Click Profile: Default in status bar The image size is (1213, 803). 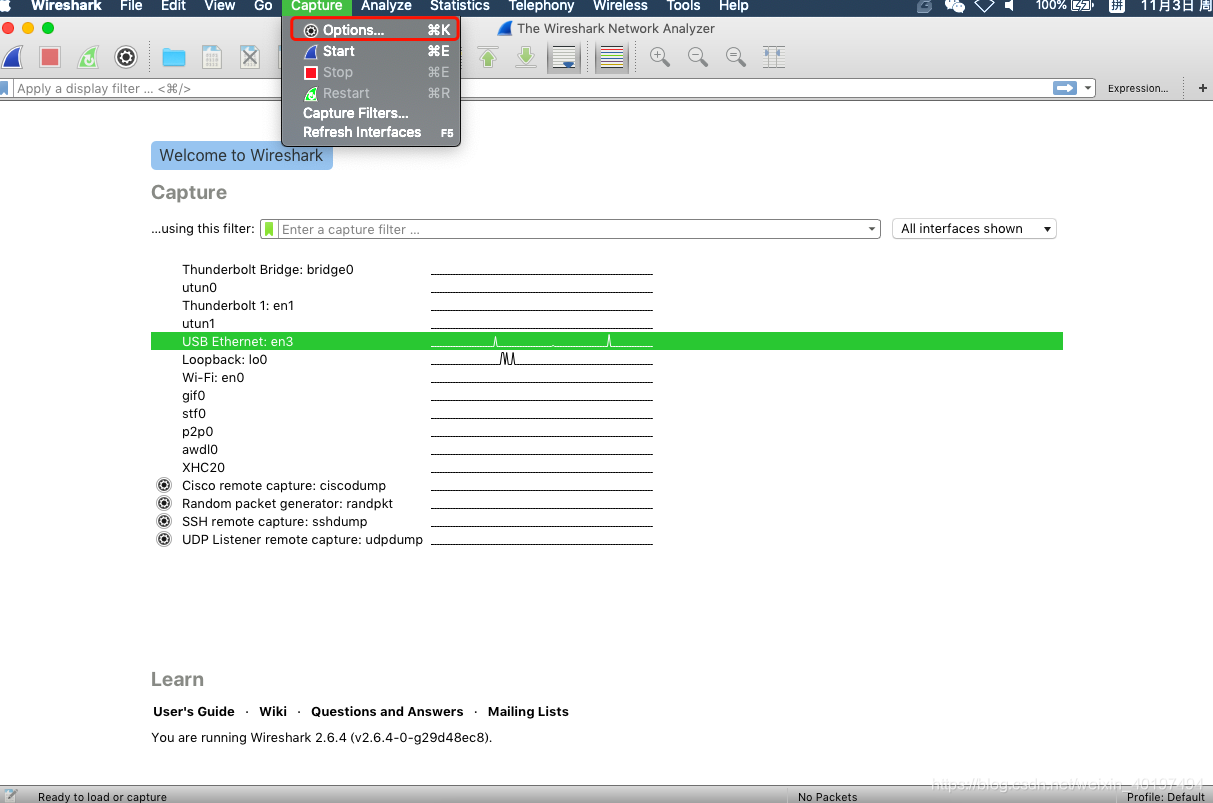point(1165,796)
